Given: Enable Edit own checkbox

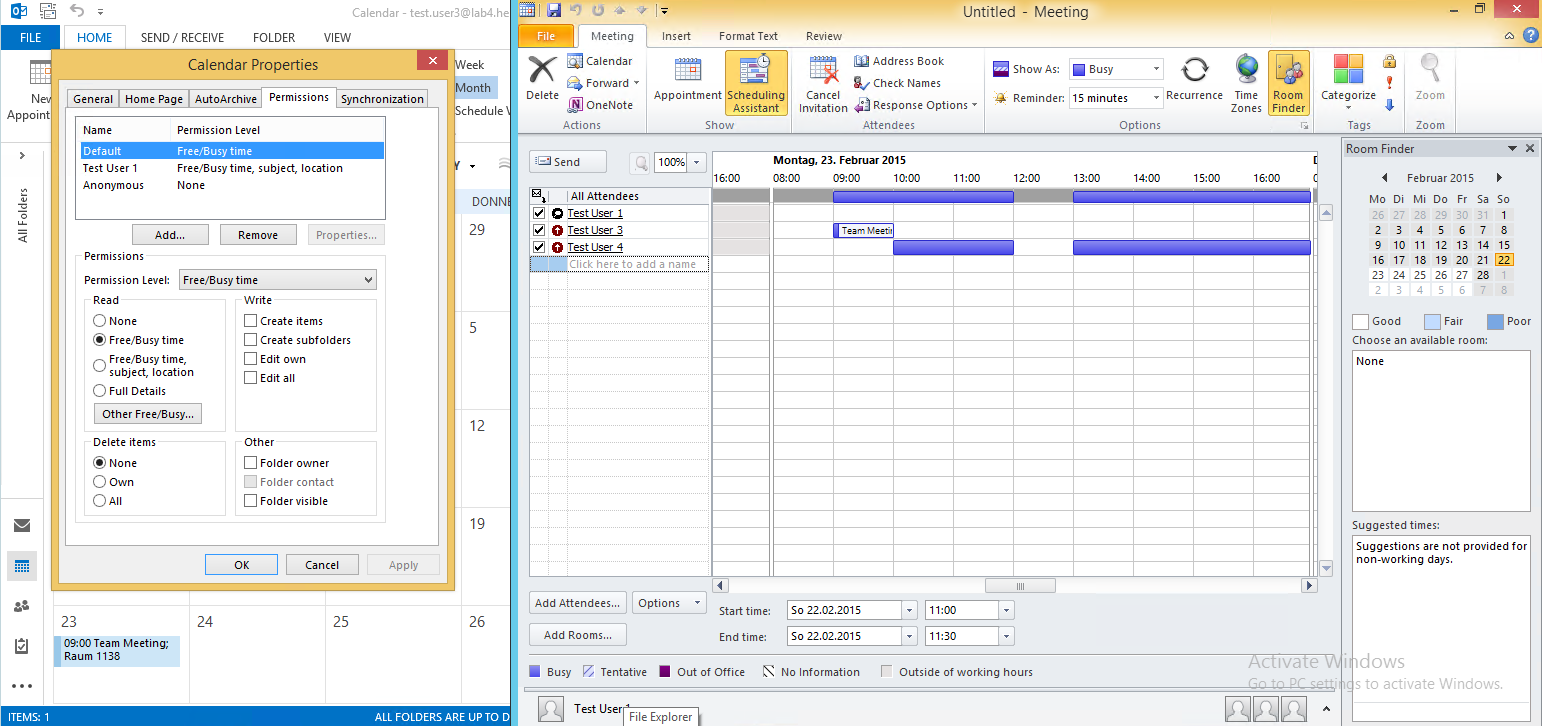Looking at the screenshot, I should point(251,359).
